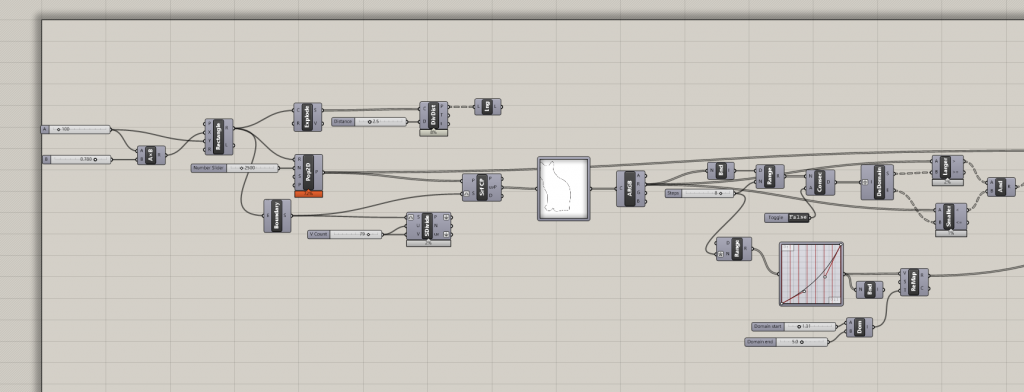Click the Distance slider
This screenshot has height=392, width=1024.
tap(369, 122)
